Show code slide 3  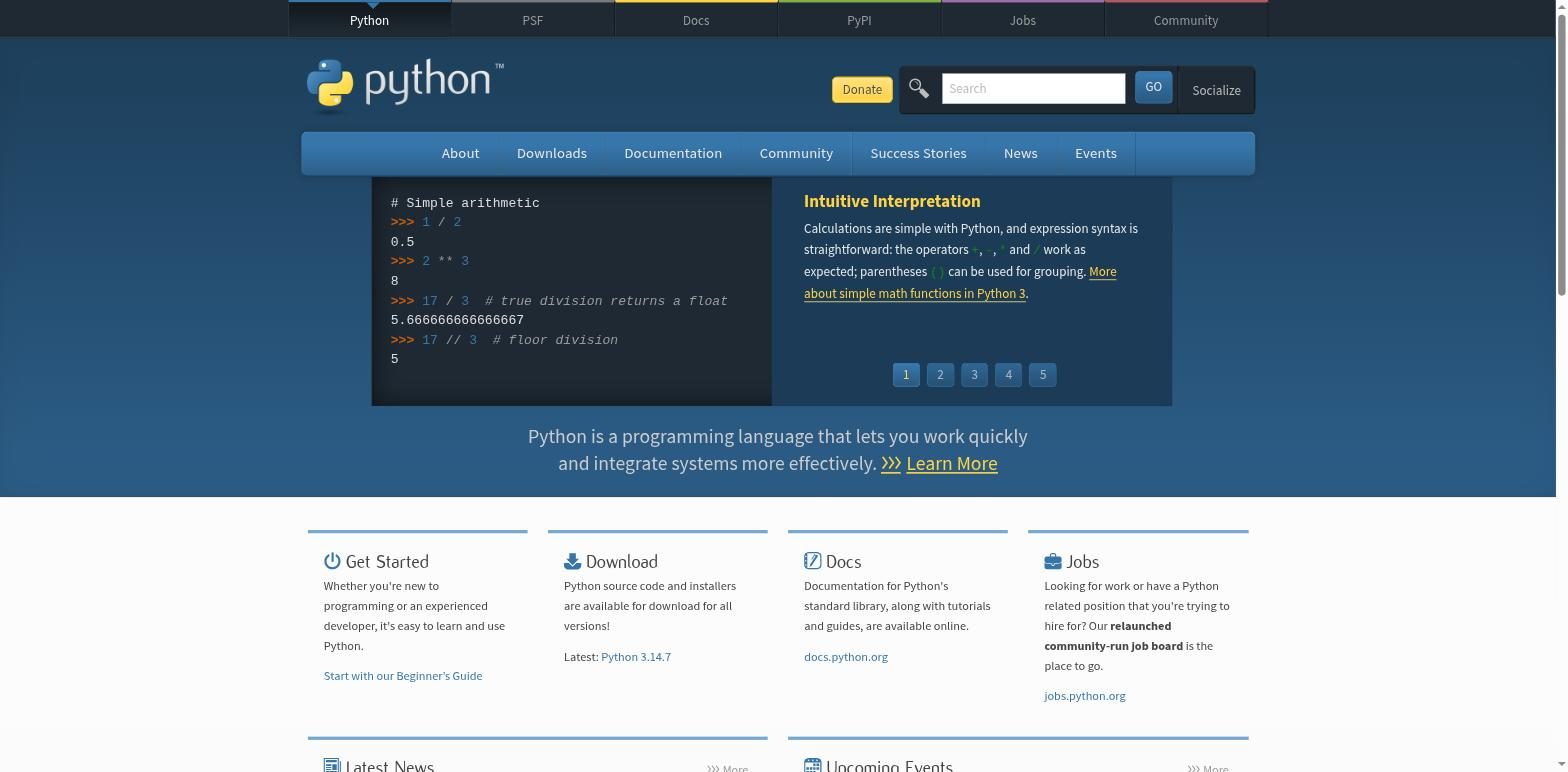974,375
